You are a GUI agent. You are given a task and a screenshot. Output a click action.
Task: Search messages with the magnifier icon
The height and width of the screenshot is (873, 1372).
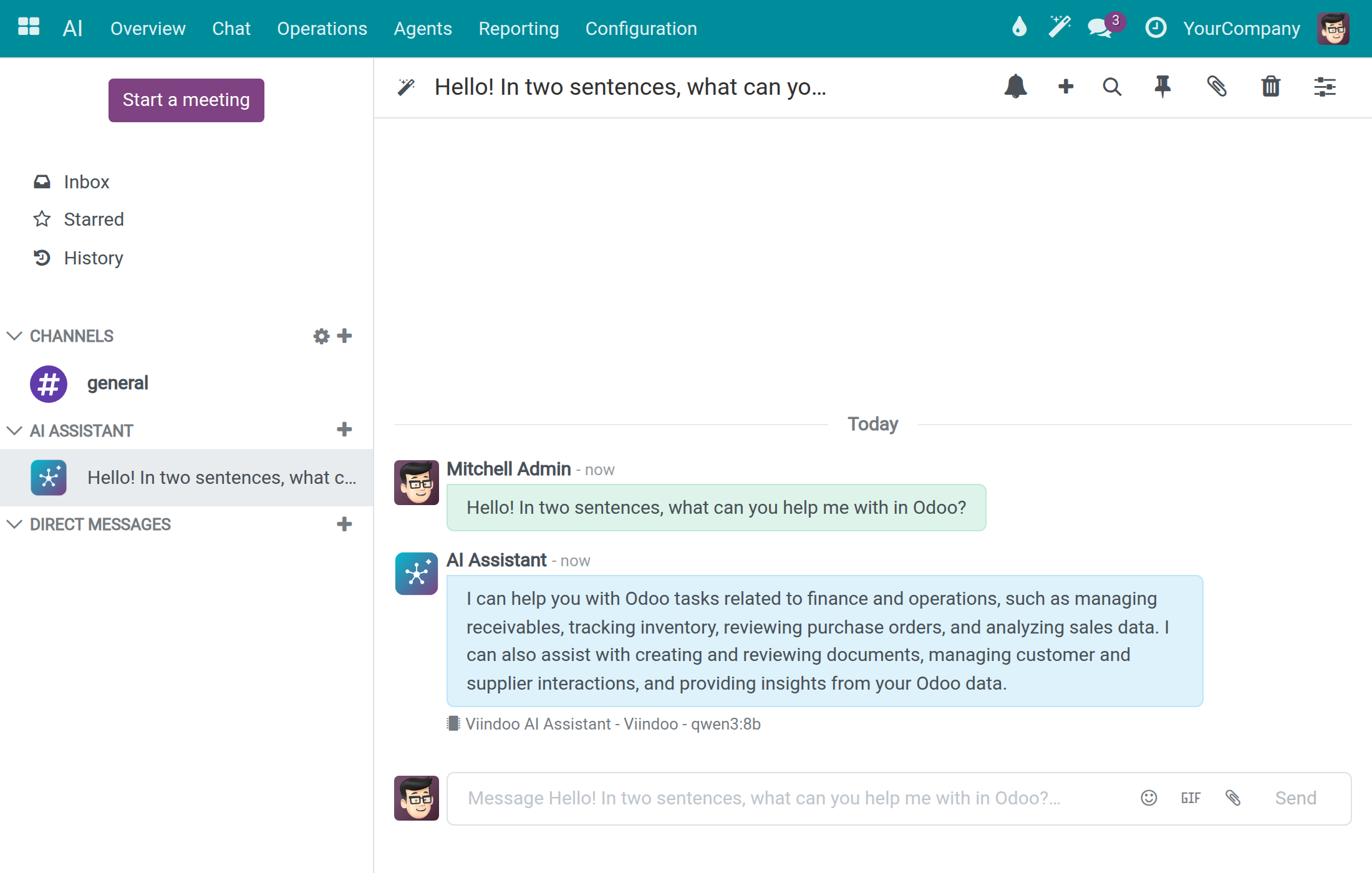pos(1112,87)
